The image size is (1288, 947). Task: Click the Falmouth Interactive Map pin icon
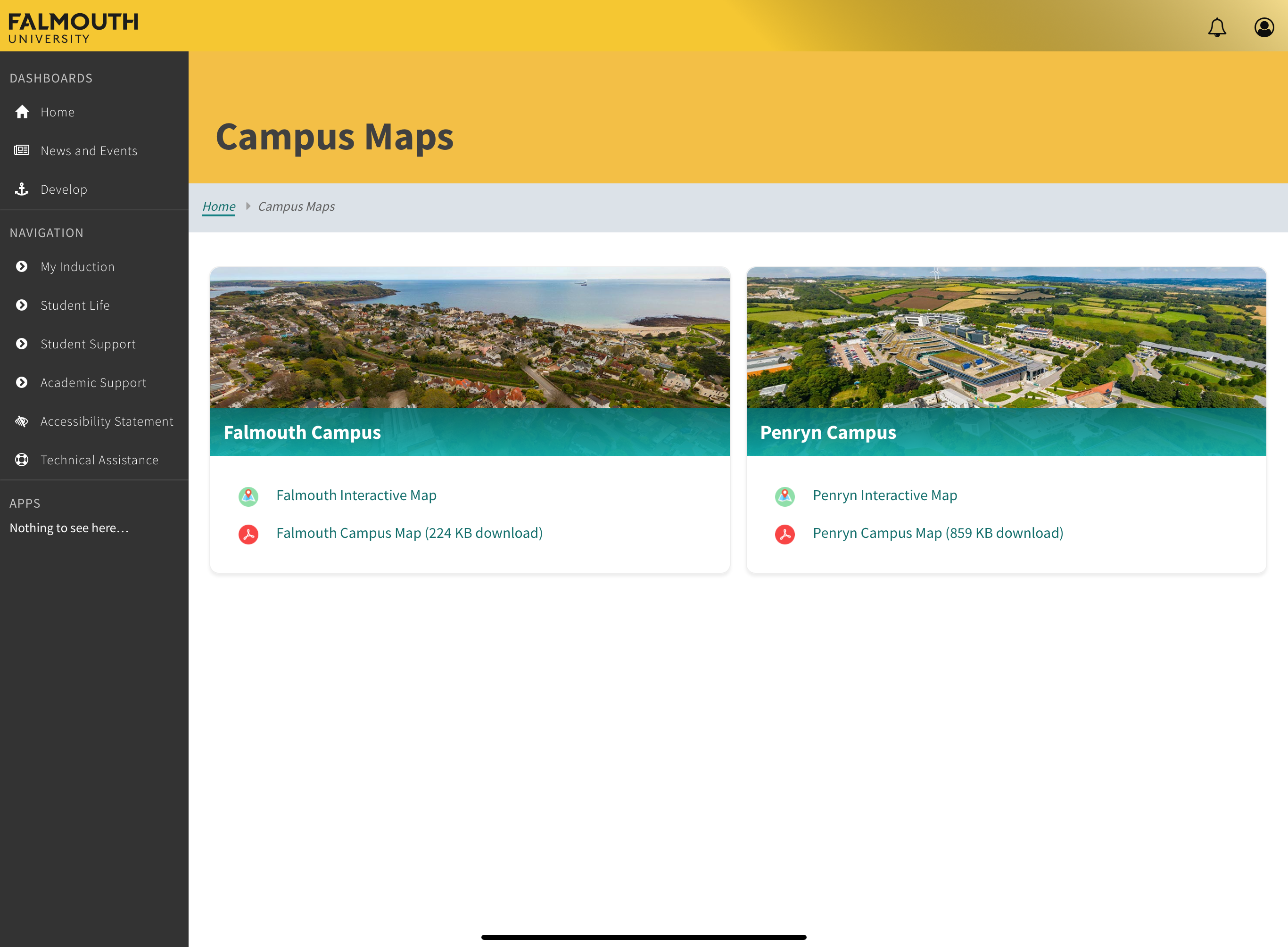tap(248, 496)
